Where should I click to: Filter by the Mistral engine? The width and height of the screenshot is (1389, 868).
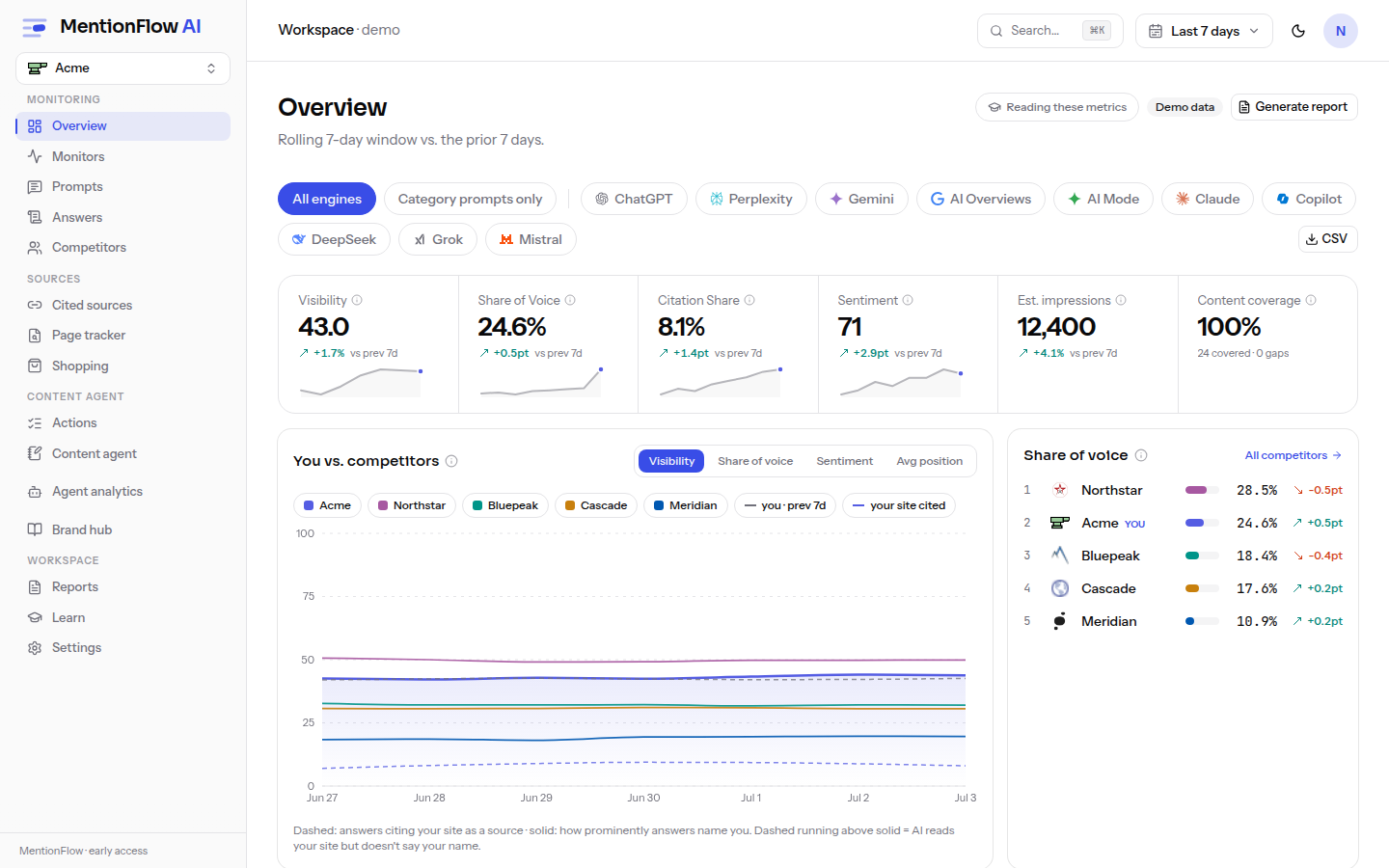click(x=531, y=239)
